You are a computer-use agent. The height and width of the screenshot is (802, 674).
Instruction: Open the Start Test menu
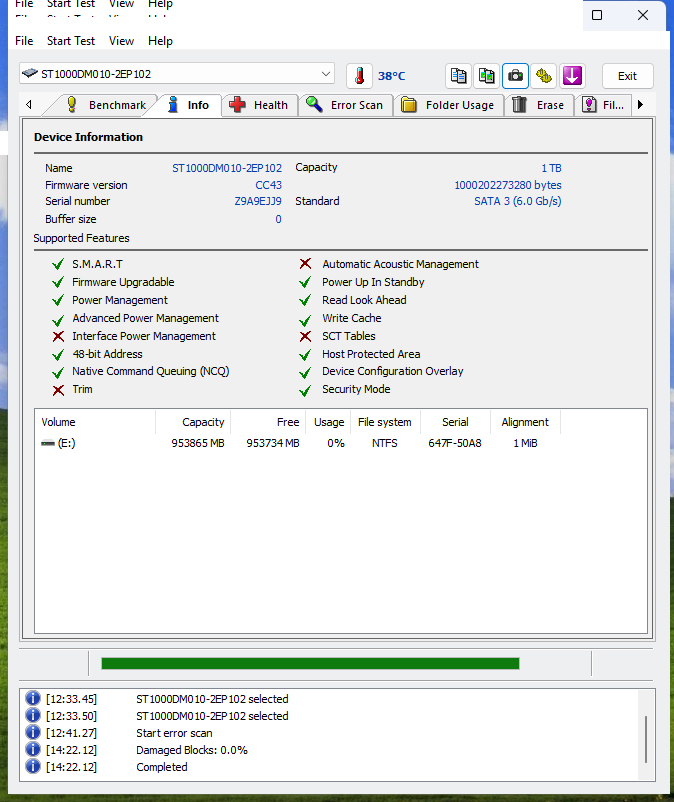tap(71, 41)
